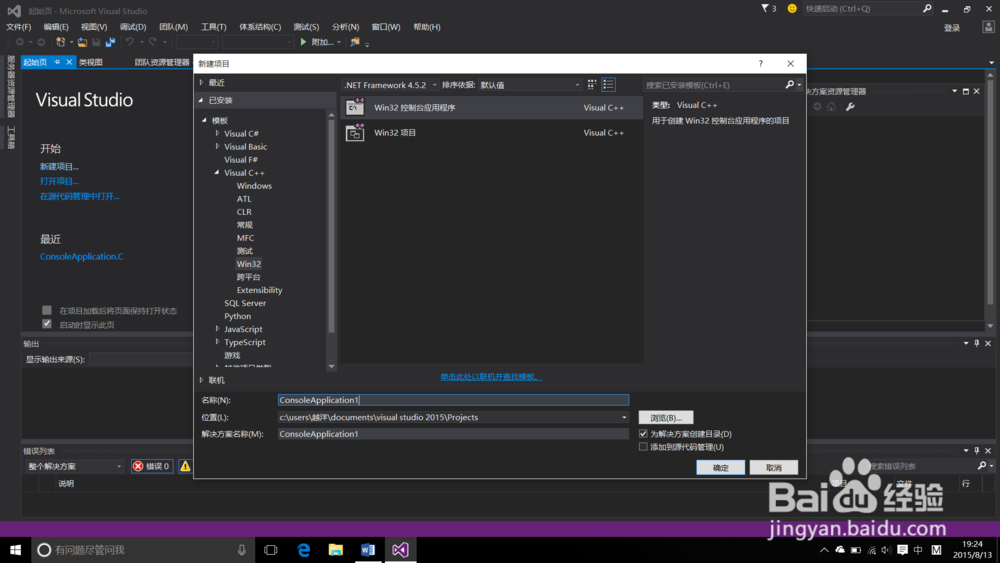This screenshot has width=1000, height=563.
Task: Click the open file folder toolbar icon
Action: click(x=82, y=42)
